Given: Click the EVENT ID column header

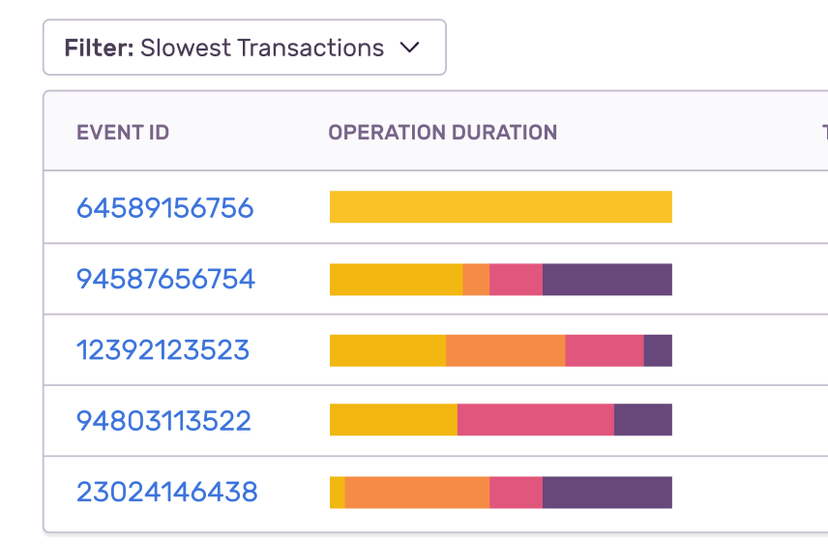Looking at the screenshot, I should point(123,133).
